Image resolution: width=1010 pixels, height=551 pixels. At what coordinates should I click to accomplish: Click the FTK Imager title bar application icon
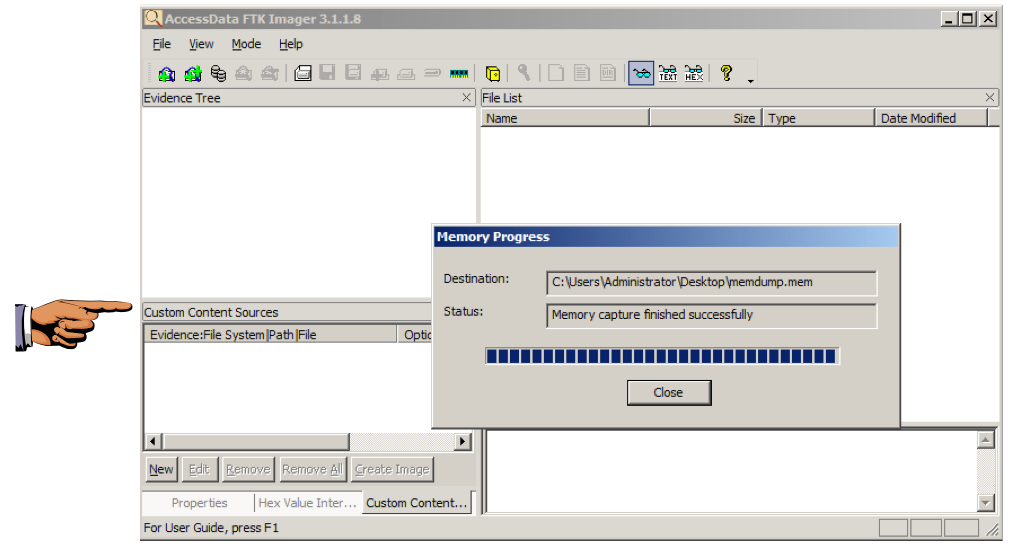point(153,18)
